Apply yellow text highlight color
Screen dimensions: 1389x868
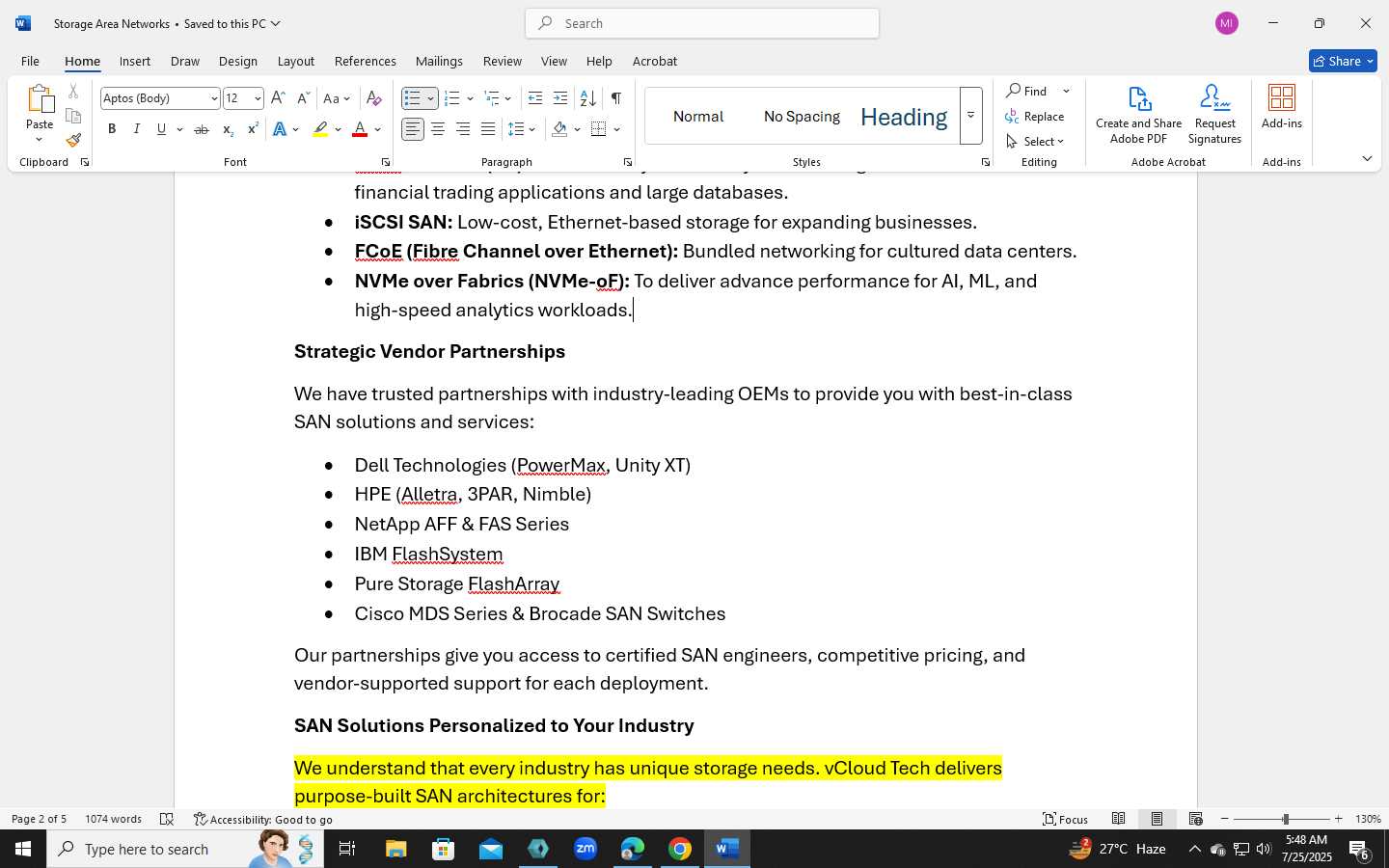pos(320,129)
